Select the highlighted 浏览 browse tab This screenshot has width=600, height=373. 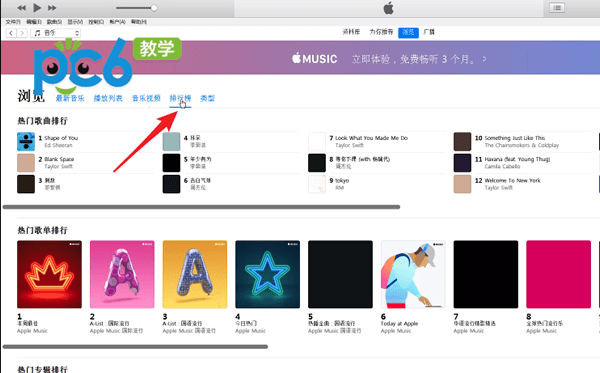408,33
